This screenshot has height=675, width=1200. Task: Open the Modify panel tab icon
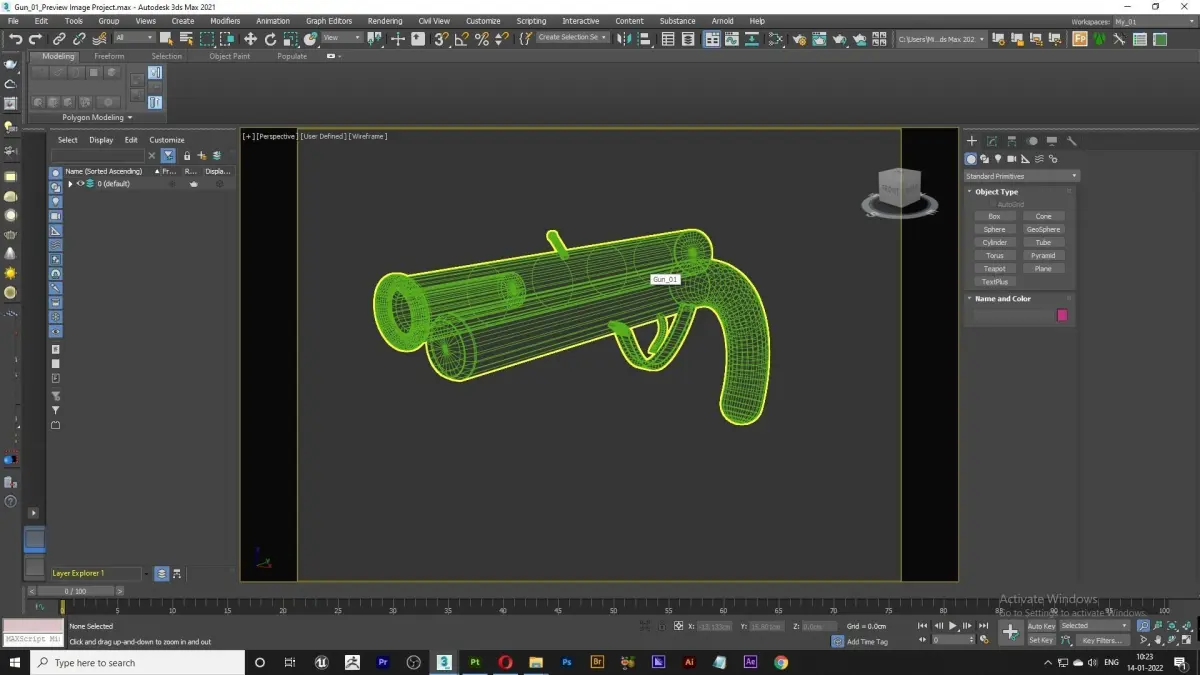tap(992, 141)
